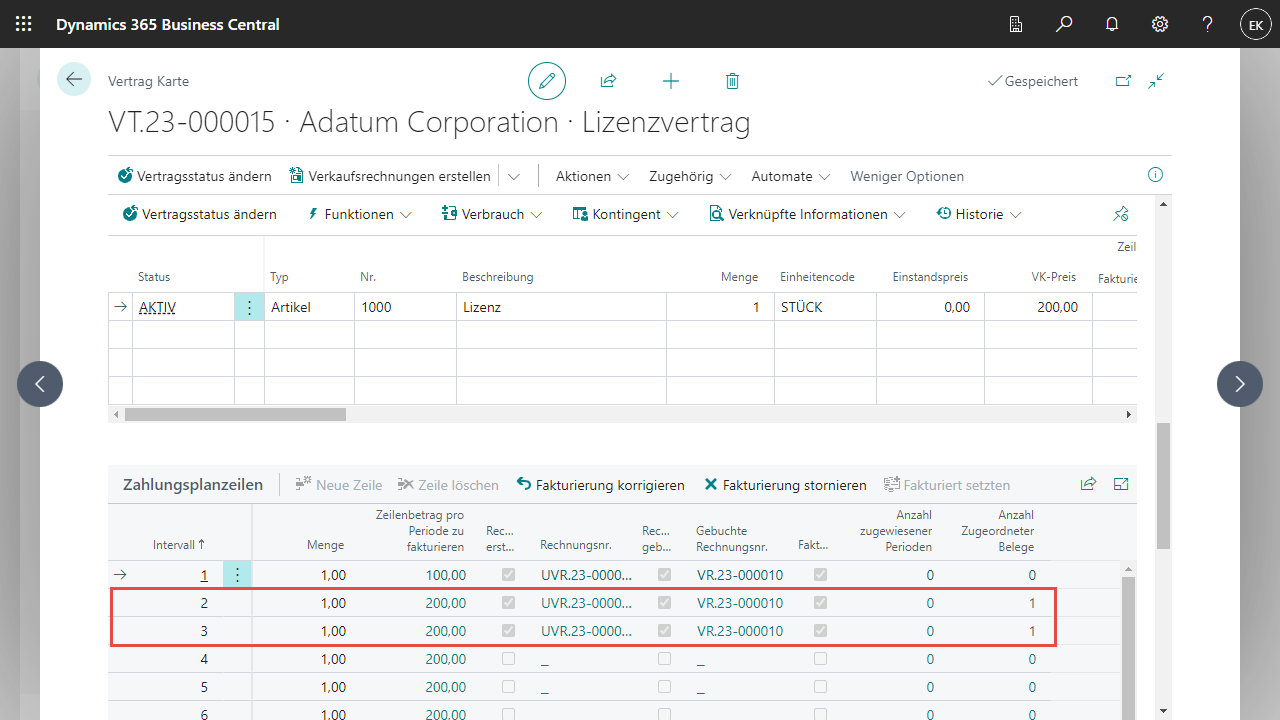Click the share icon in header

click(x=608, y=81)
